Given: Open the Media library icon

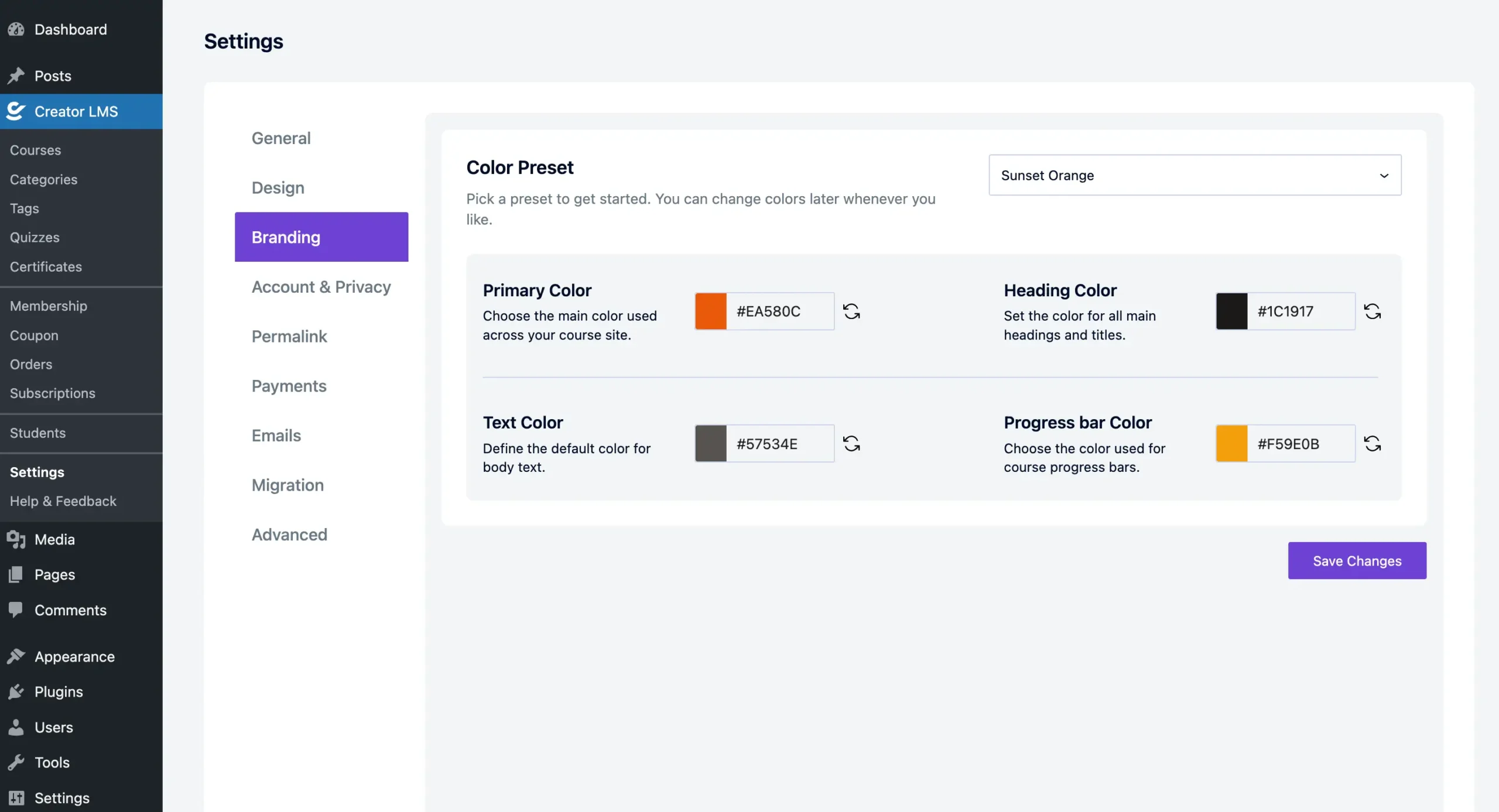Looking at the screenshot, I should 16,539.
